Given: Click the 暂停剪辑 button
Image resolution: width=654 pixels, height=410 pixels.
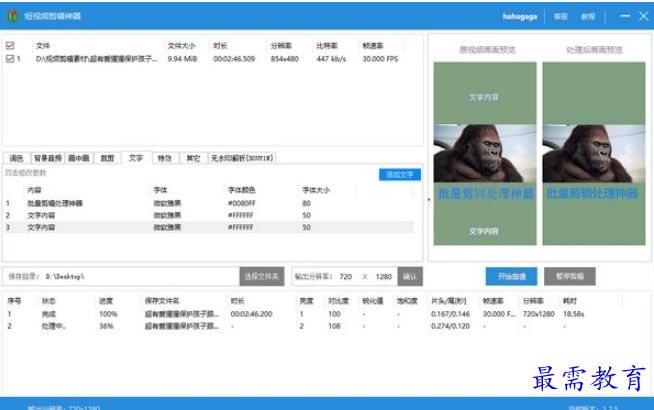Looking at the screenshot, I should (x=568, y=275).
